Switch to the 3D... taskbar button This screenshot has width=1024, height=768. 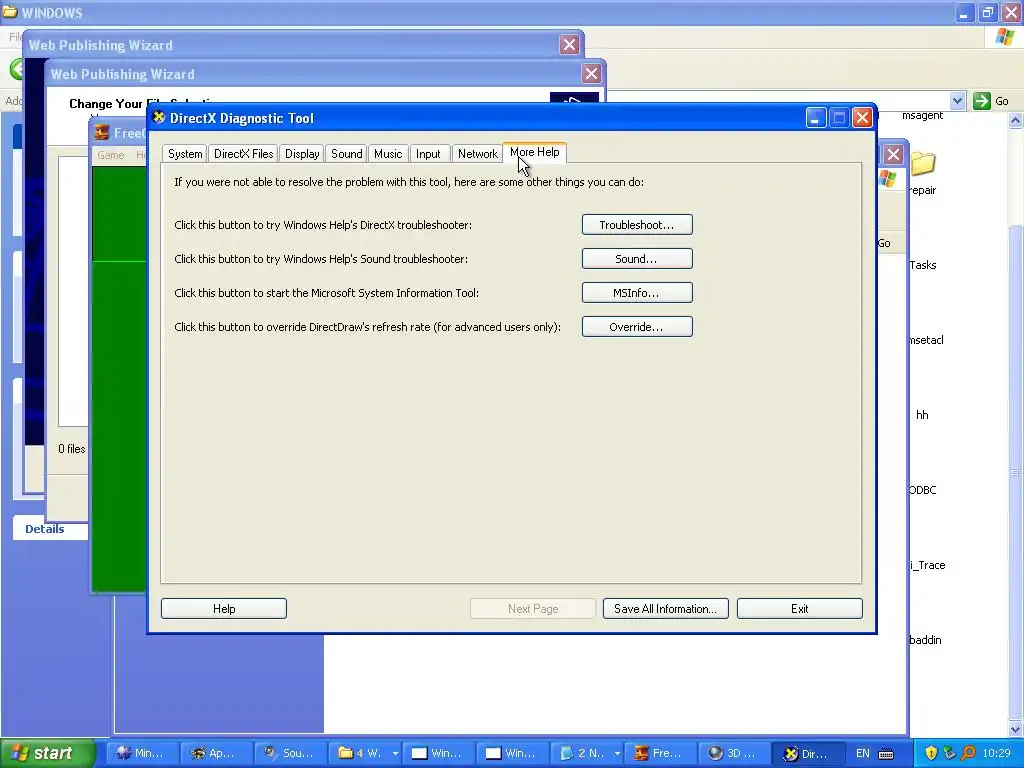click(x=734, y=753)
